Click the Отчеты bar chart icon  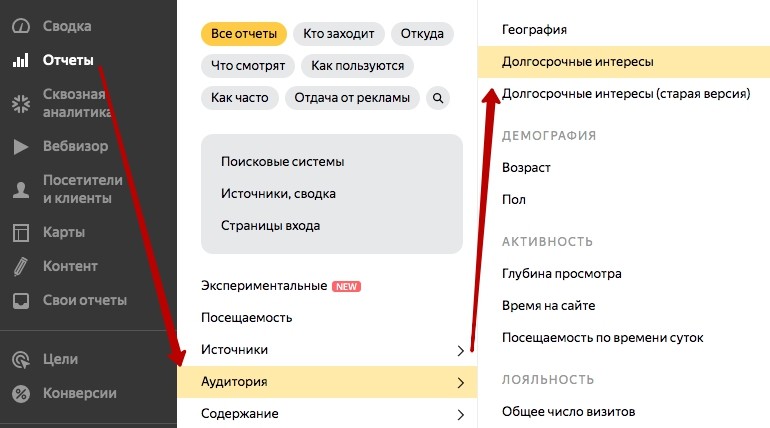[x=20, y=60]
